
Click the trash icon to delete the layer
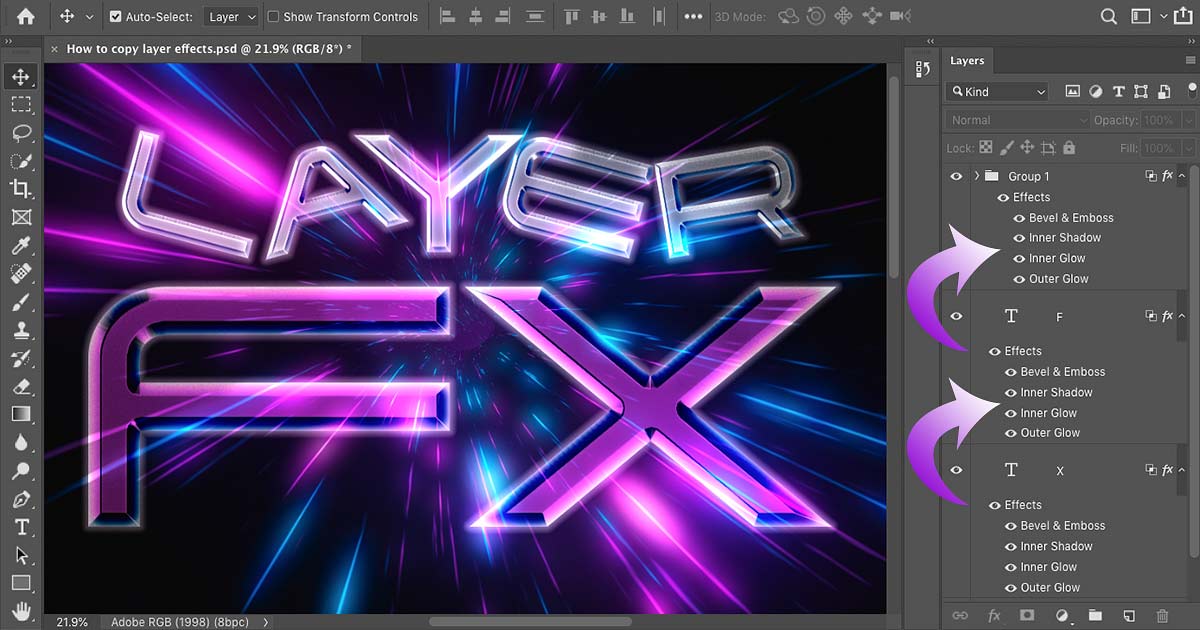pyautogui.click(x=1161, y=617)
